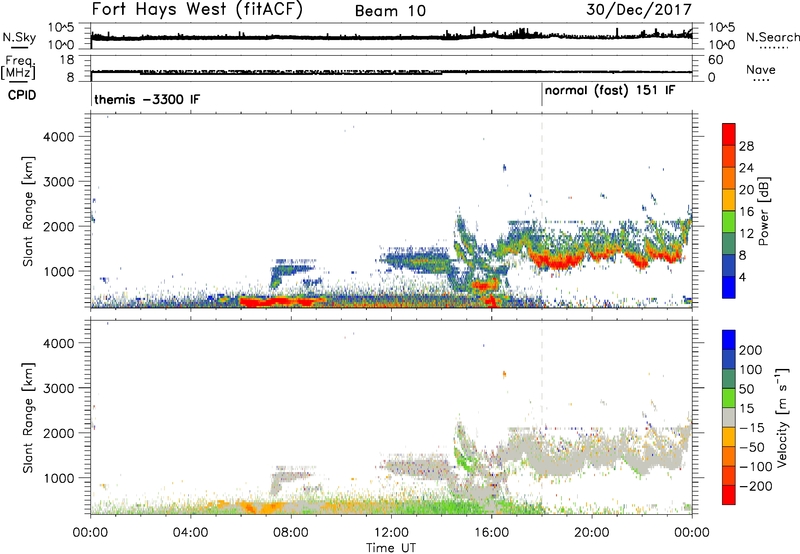
Task: Click the dashed vertical CPID-change line at 18:00
Action: (x=542, y=212)
